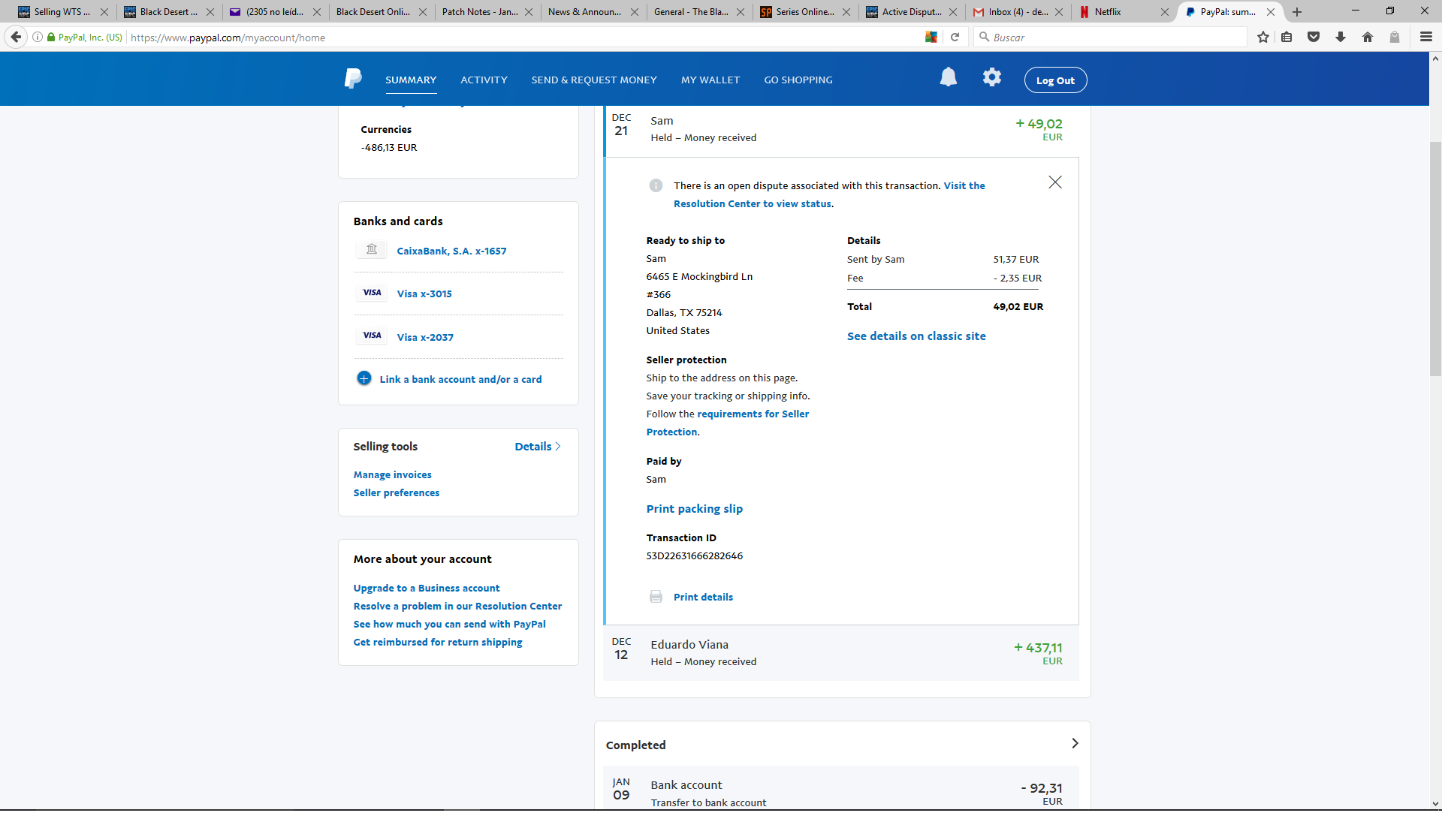This screenshot has width=1442, height=840.
Task: Close the dispute notice with X
Action: pos(1054,182)
